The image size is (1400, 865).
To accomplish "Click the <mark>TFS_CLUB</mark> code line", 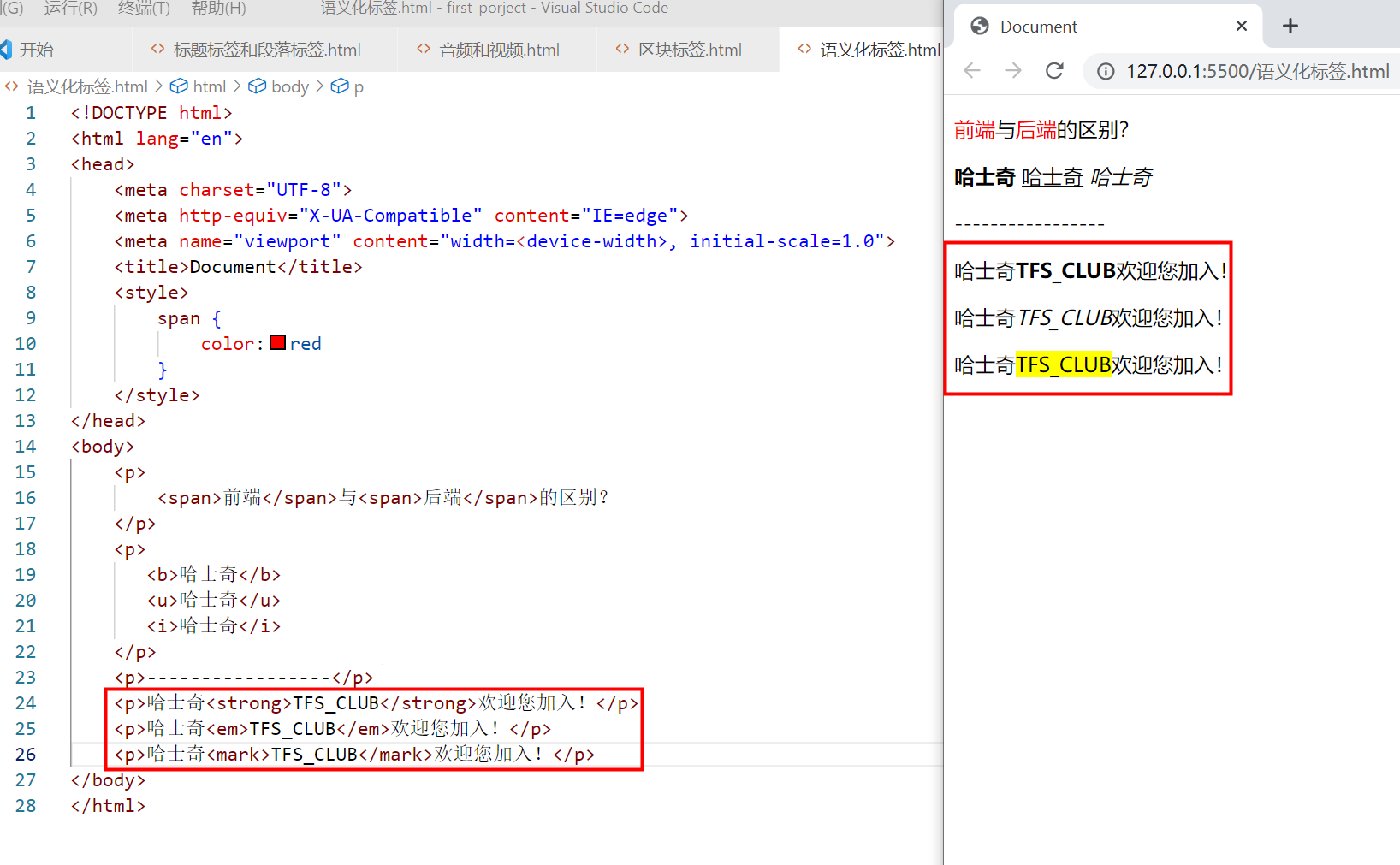I will coord(354,755).
